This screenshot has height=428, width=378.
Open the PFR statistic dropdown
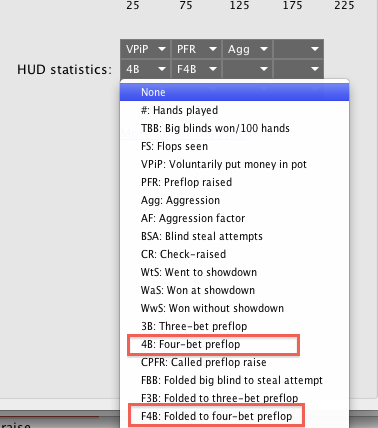click(196, 49)
